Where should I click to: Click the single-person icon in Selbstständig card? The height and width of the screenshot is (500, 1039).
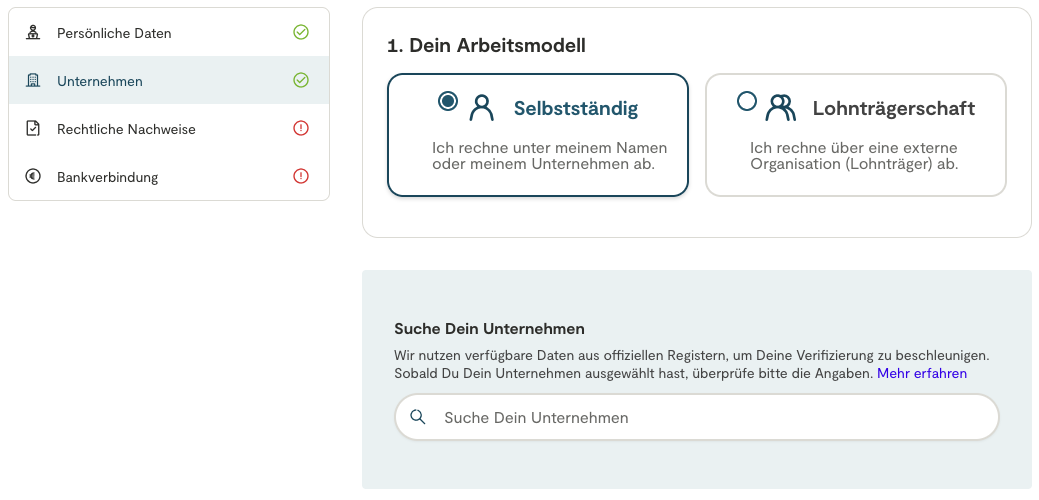[482, 107]
